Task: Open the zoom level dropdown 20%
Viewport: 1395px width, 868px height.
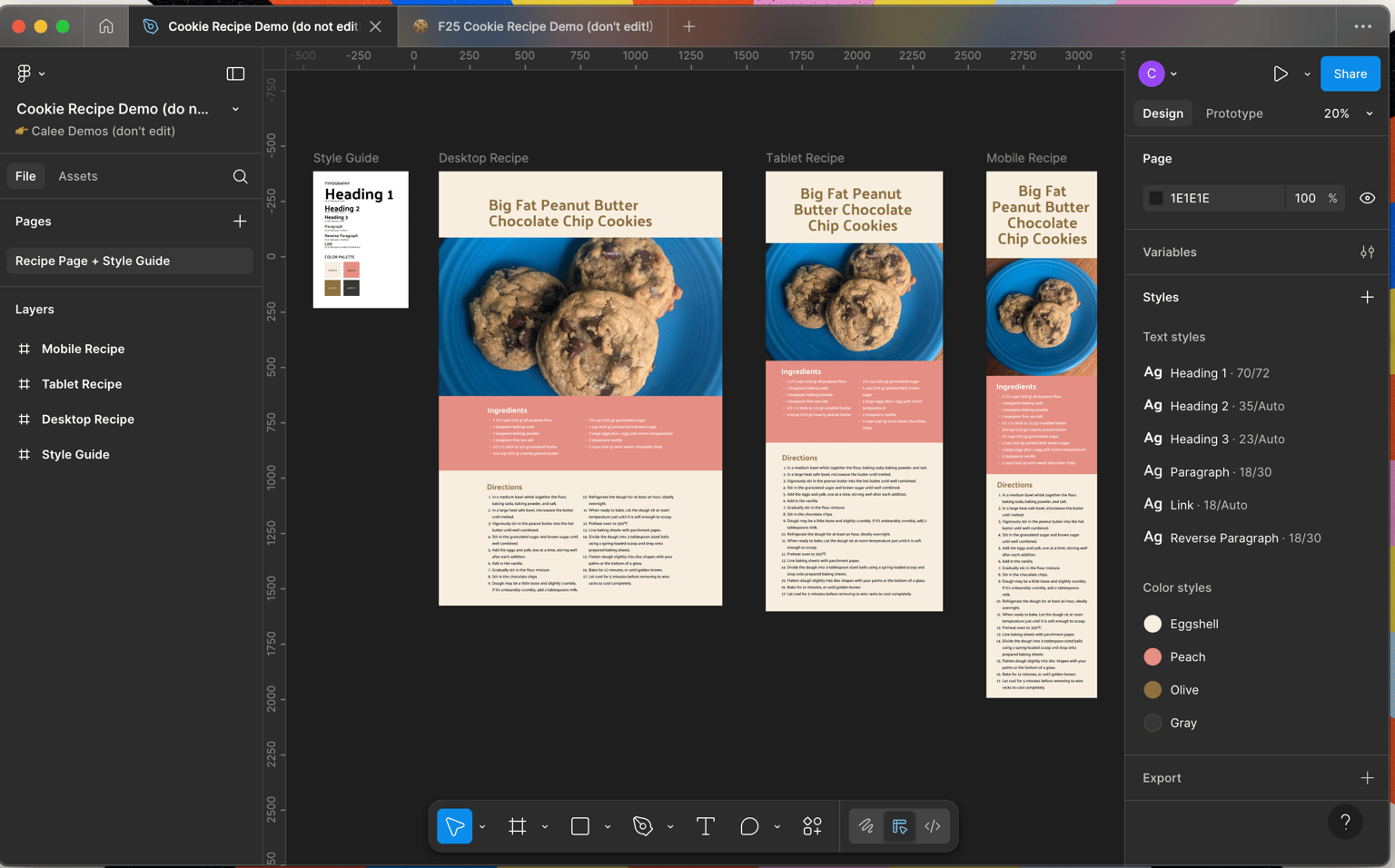Action: click(1348, 113)
